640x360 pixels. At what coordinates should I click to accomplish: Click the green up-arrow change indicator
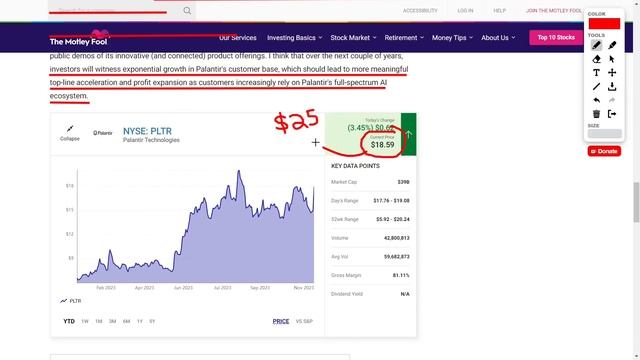(x=409, y=134)
